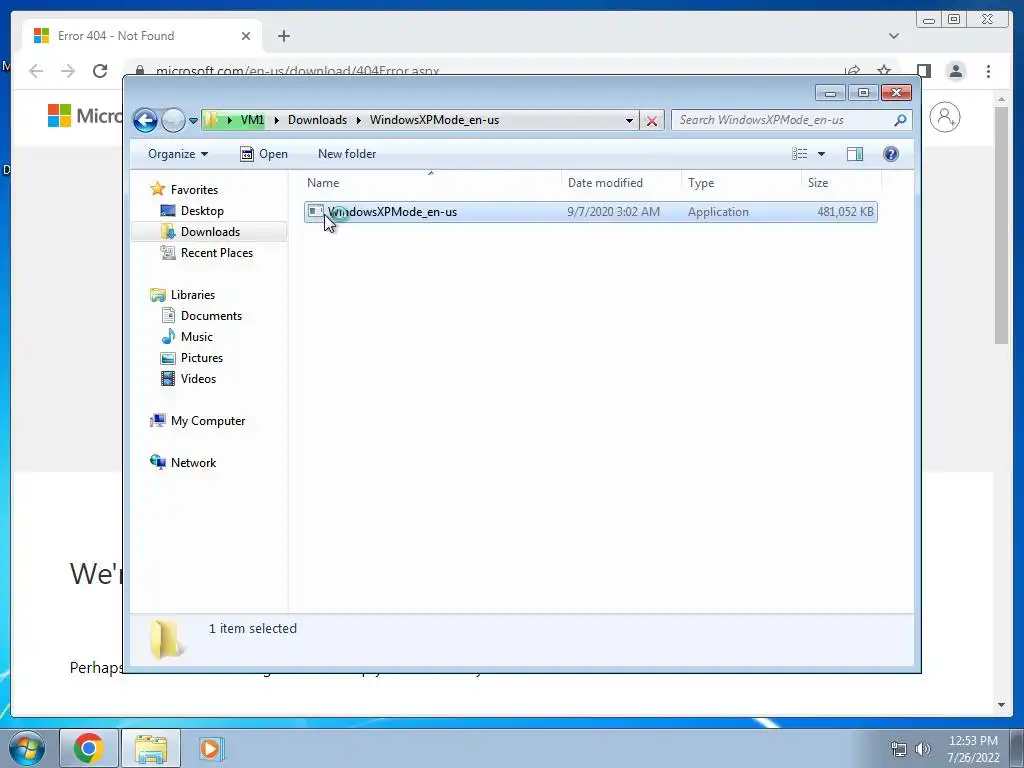Open Pictures library
Viewport: 1024px width, 768px height.
[202, 358]
